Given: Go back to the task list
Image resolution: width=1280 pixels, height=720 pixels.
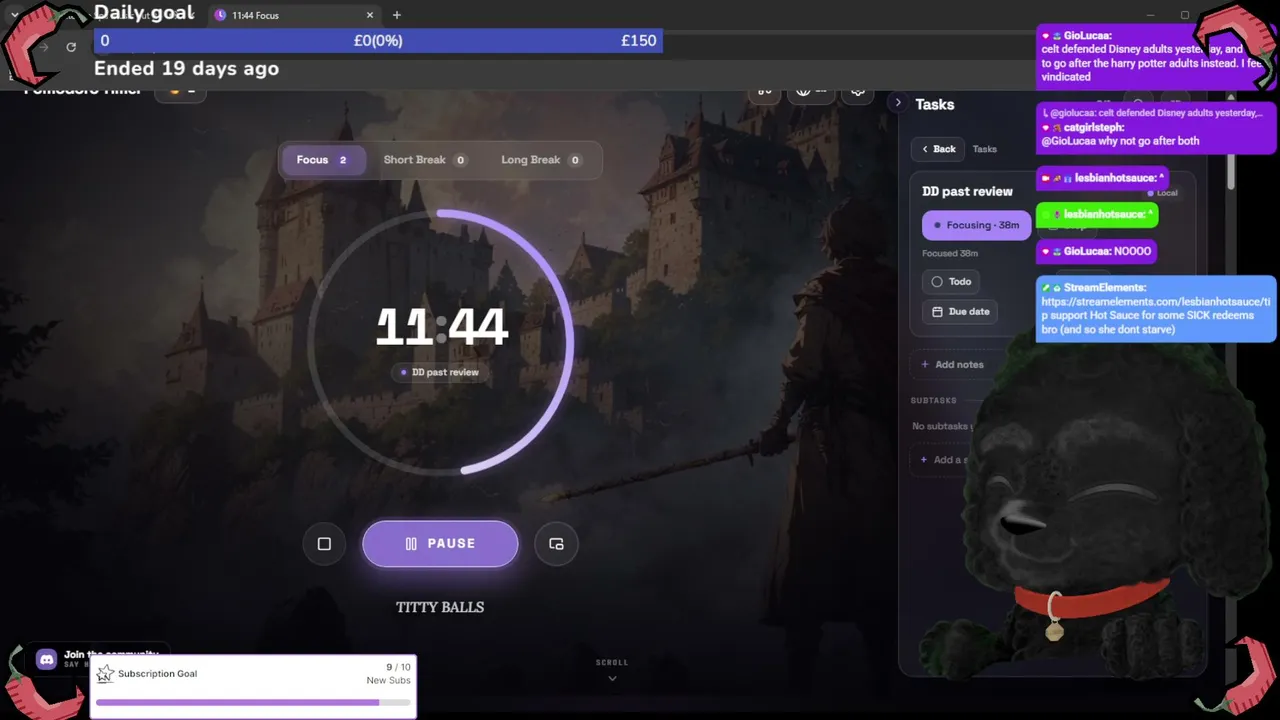Looking at the screenshot, I should point(938,149).
